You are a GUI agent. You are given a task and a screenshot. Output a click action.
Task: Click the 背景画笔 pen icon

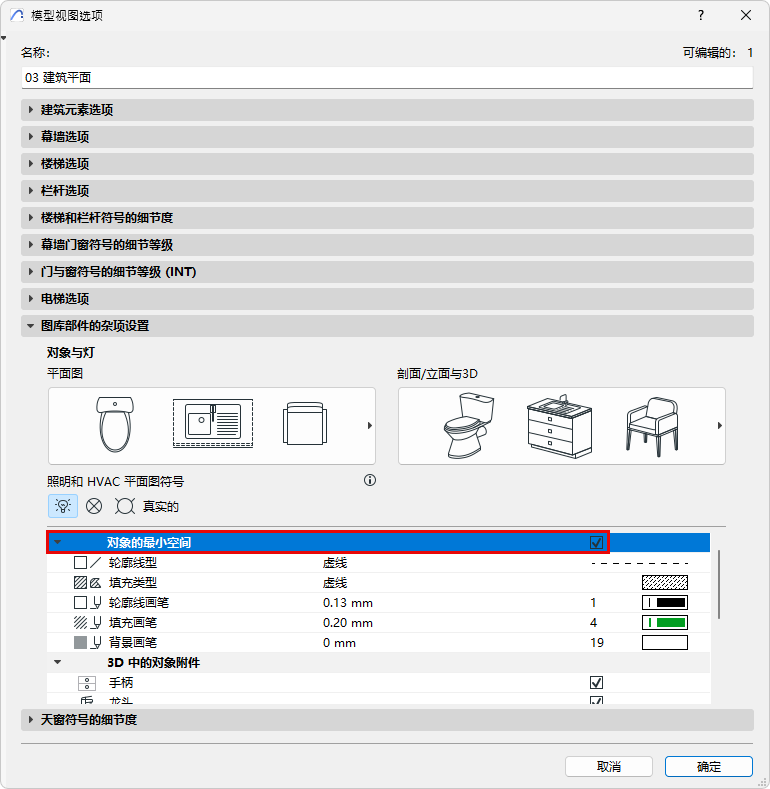(x=88, y=643)
